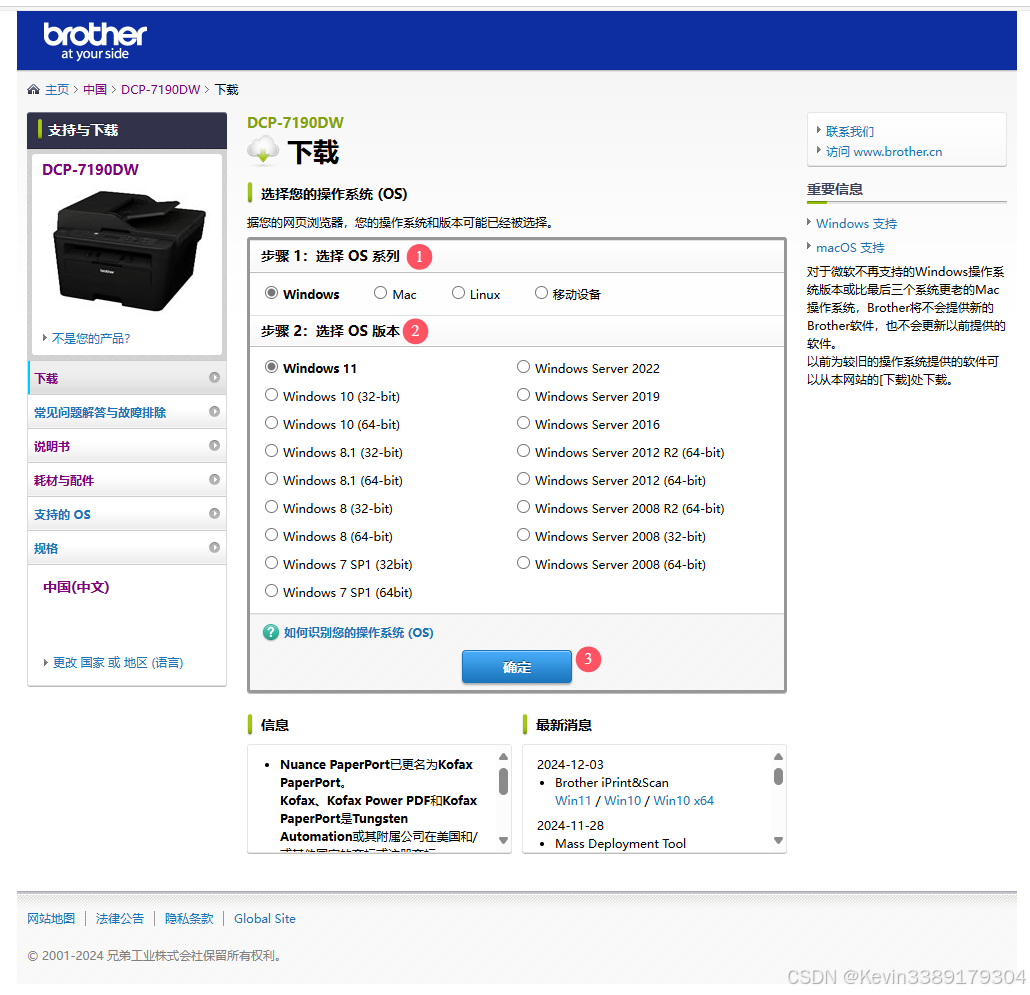1030x995 pixels.
Task: Click the arrow icon on the 耗材与配件 row
Action: click(214, 480)
